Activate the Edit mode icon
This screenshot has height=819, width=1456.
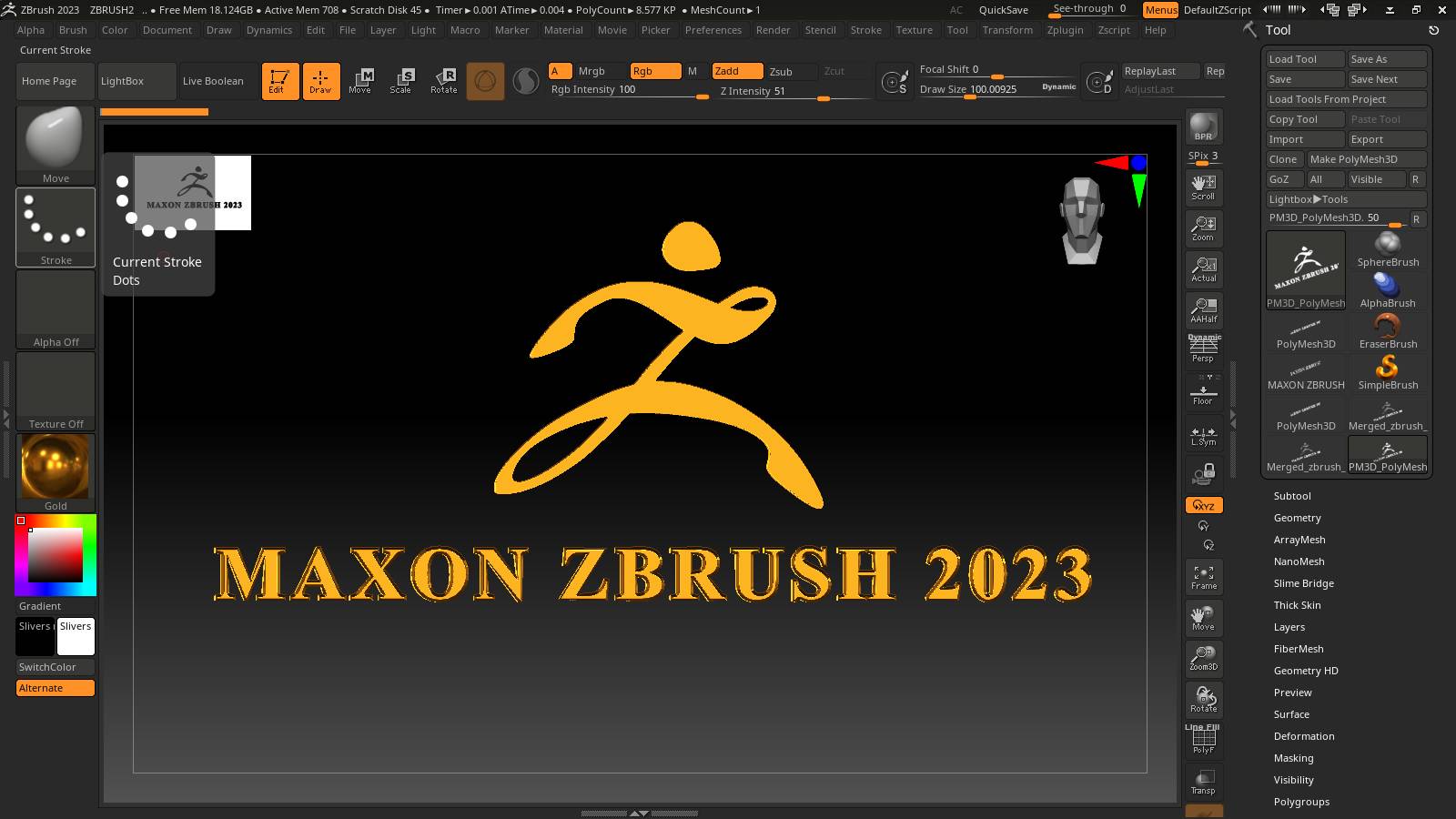point(279,81)
